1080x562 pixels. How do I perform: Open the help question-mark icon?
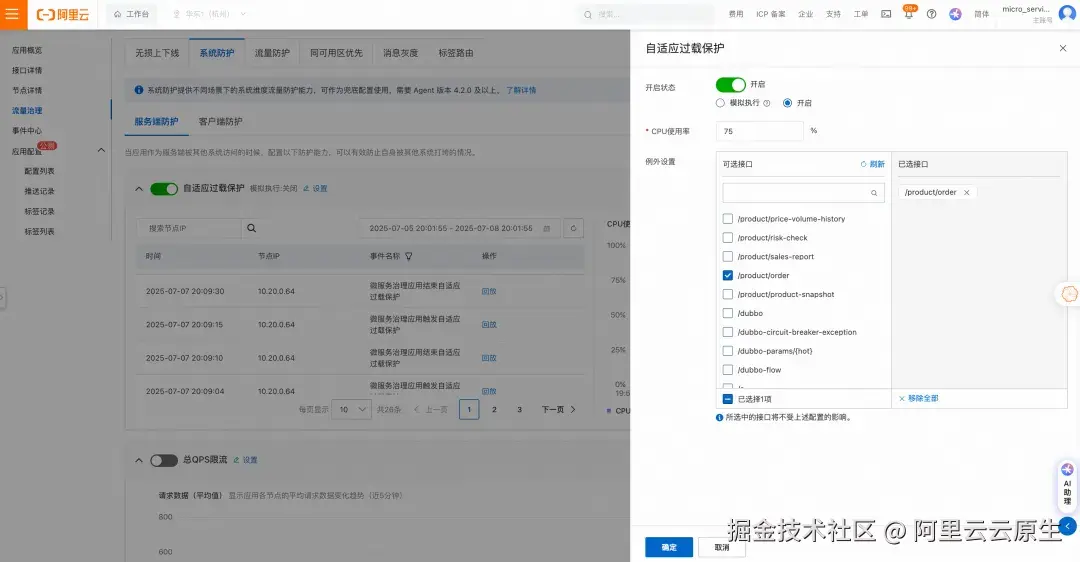pos(931,14)
